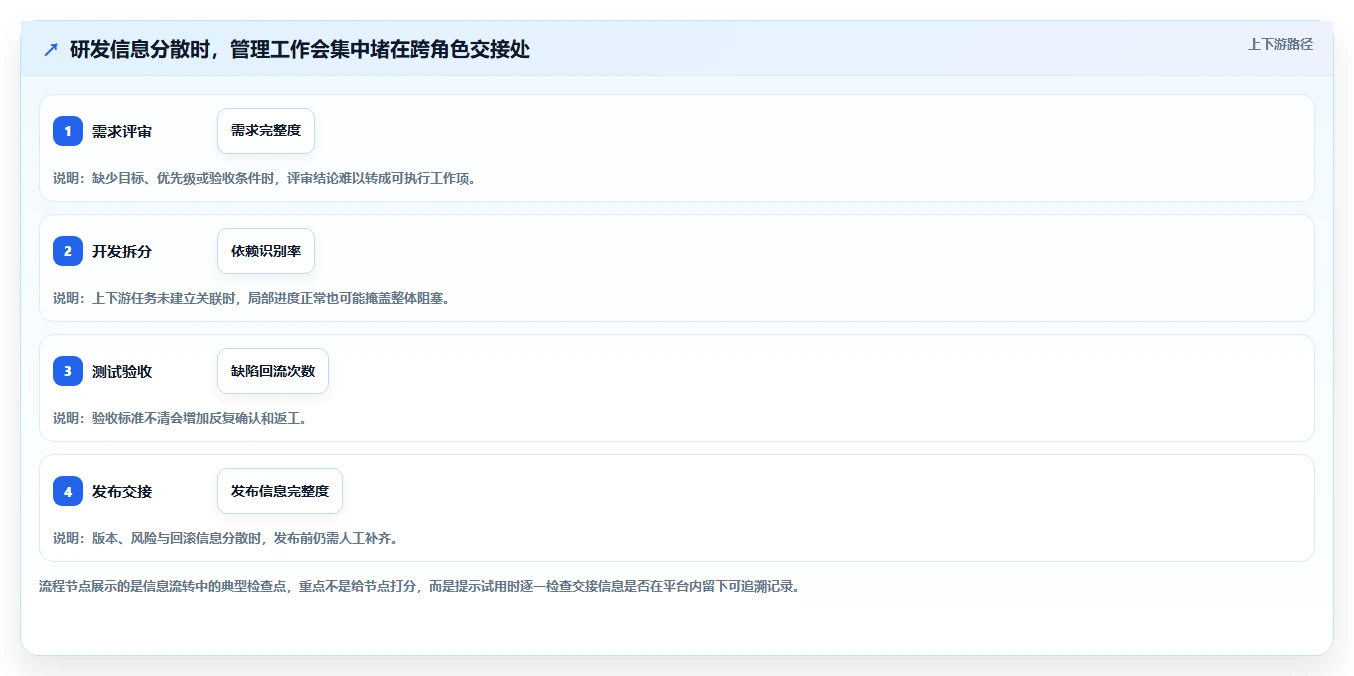1354x676 pixels.
Task: Click the description 验收标准不清会增加反复确认和返工
Action: tap(180, 418)
